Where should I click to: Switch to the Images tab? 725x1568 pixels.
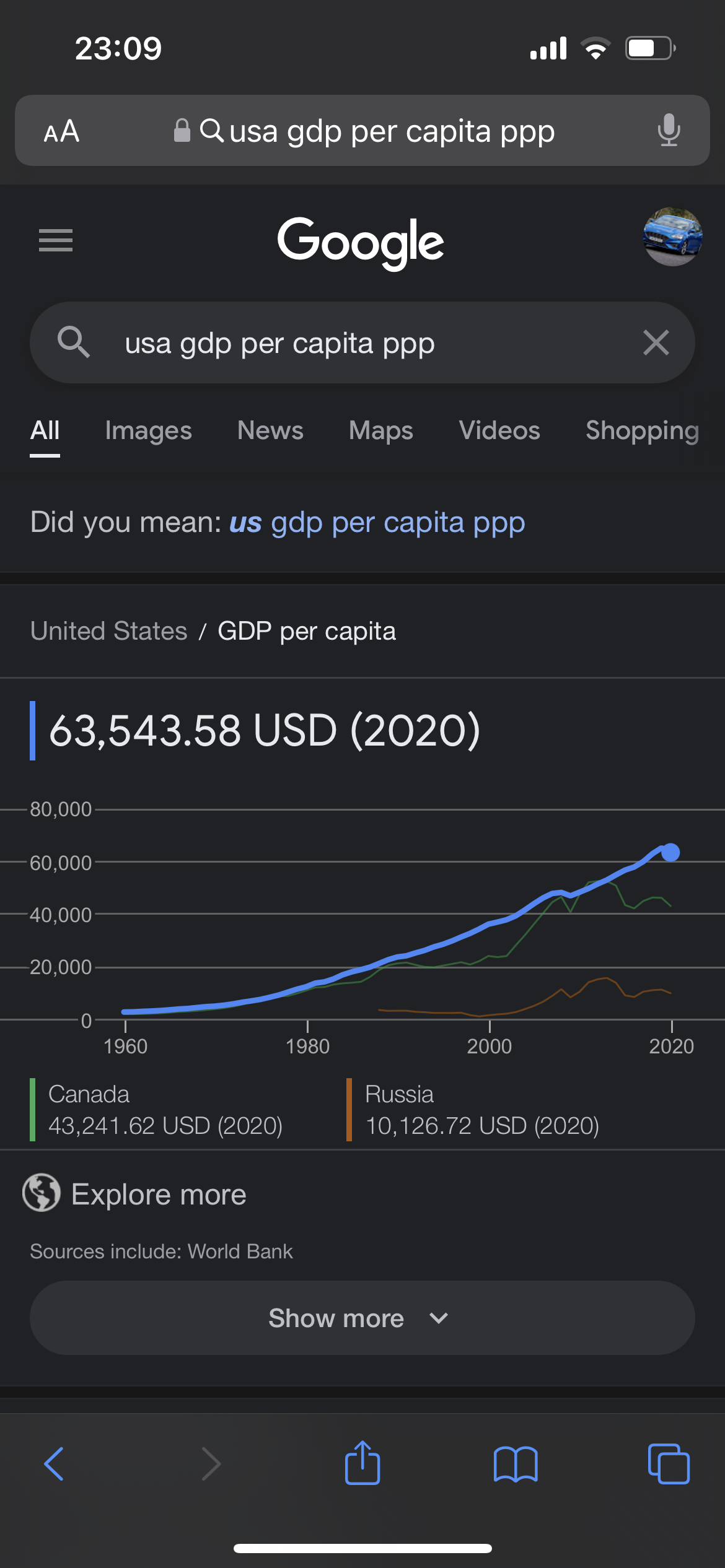coord(149,430)
